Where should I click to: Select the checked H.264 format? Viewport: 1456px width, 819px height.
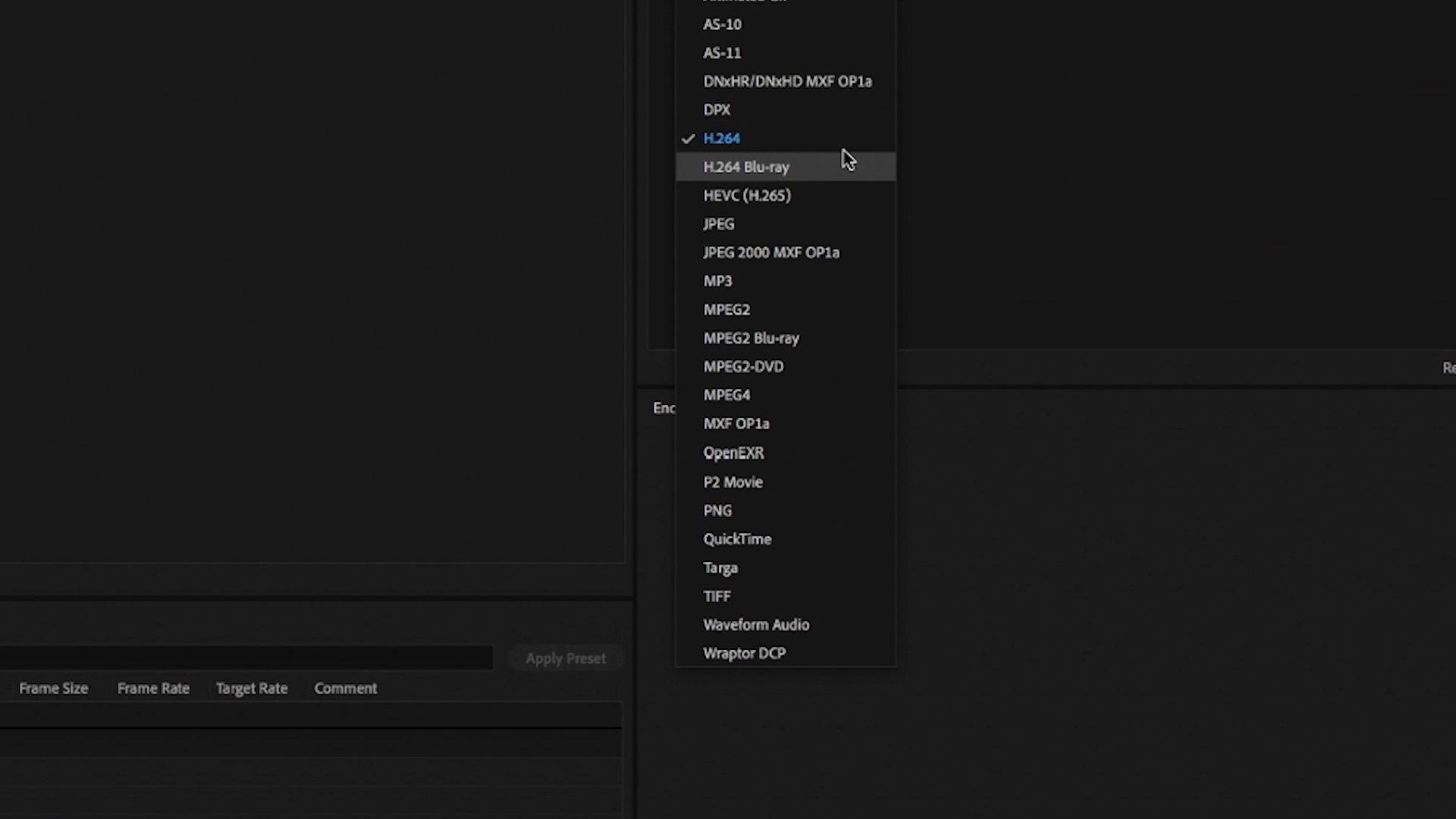(786, 139)
